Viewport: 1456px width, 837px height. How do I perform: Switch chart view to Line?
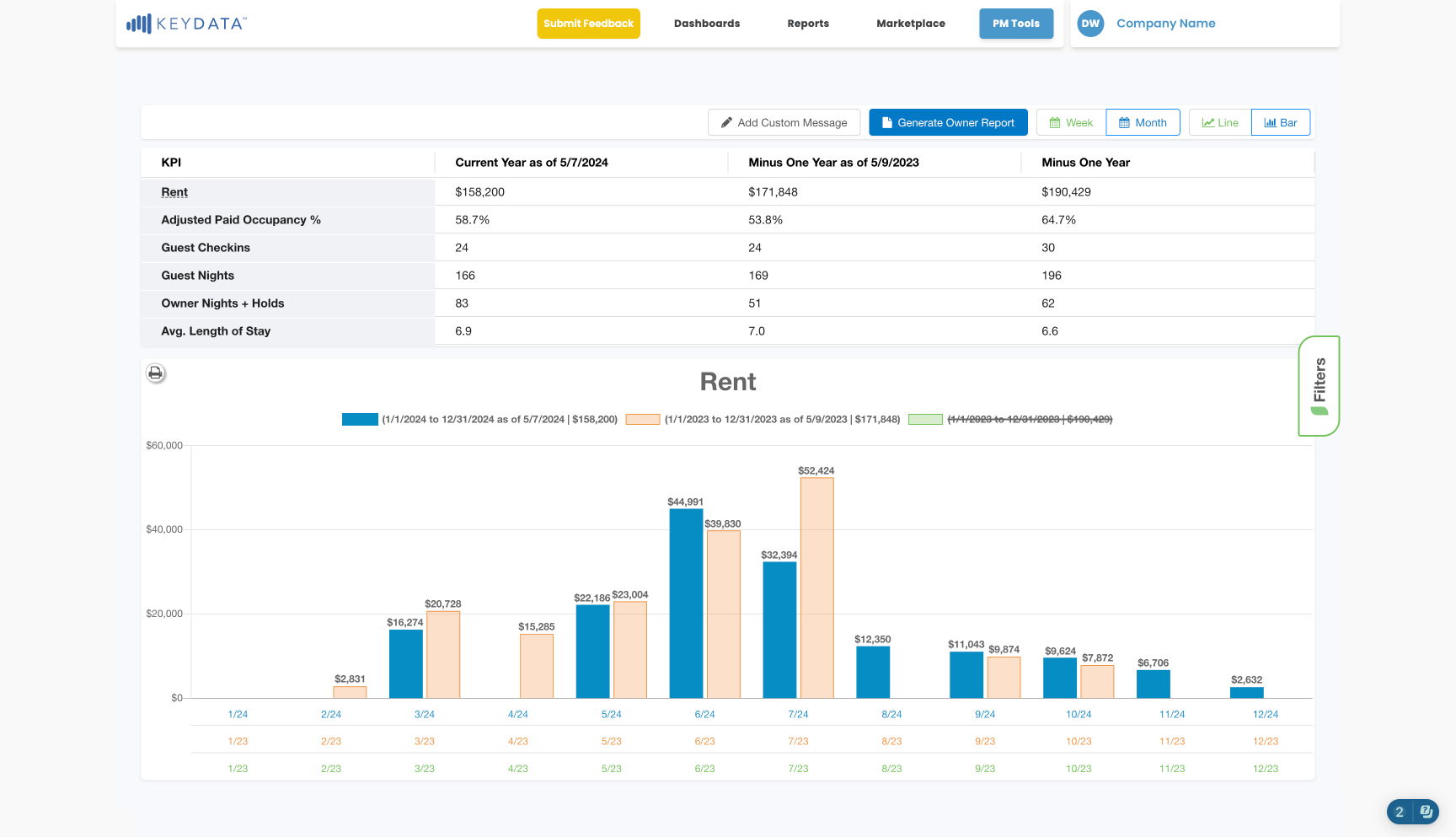coord(1220,122)
